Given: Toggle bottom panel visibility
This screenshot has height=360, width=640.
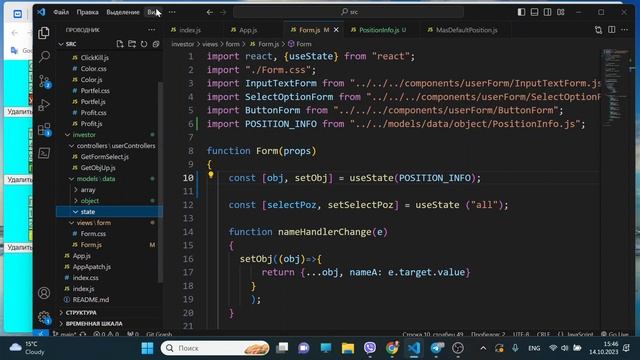Looking at the screenshot, I should pos(535,12).
